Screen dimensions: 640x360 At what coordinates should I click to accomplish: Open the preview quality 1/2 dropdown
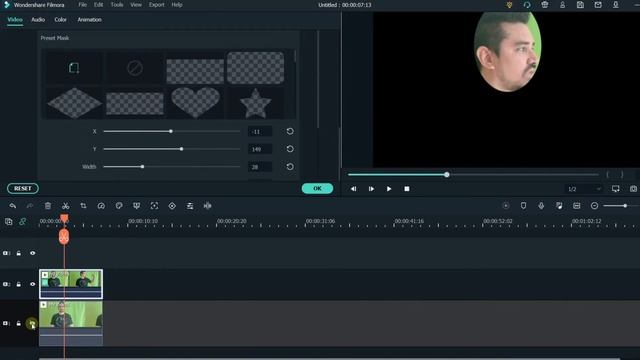tap(584, 189)
